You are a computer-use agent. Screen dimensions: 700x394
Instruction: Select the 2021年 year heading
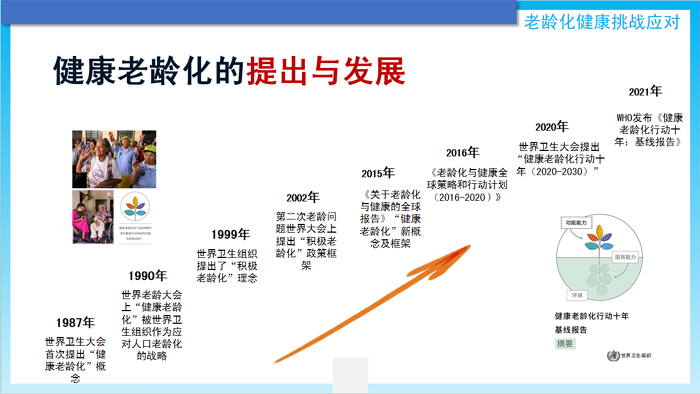pyautogui.click(x=645, y=91)
